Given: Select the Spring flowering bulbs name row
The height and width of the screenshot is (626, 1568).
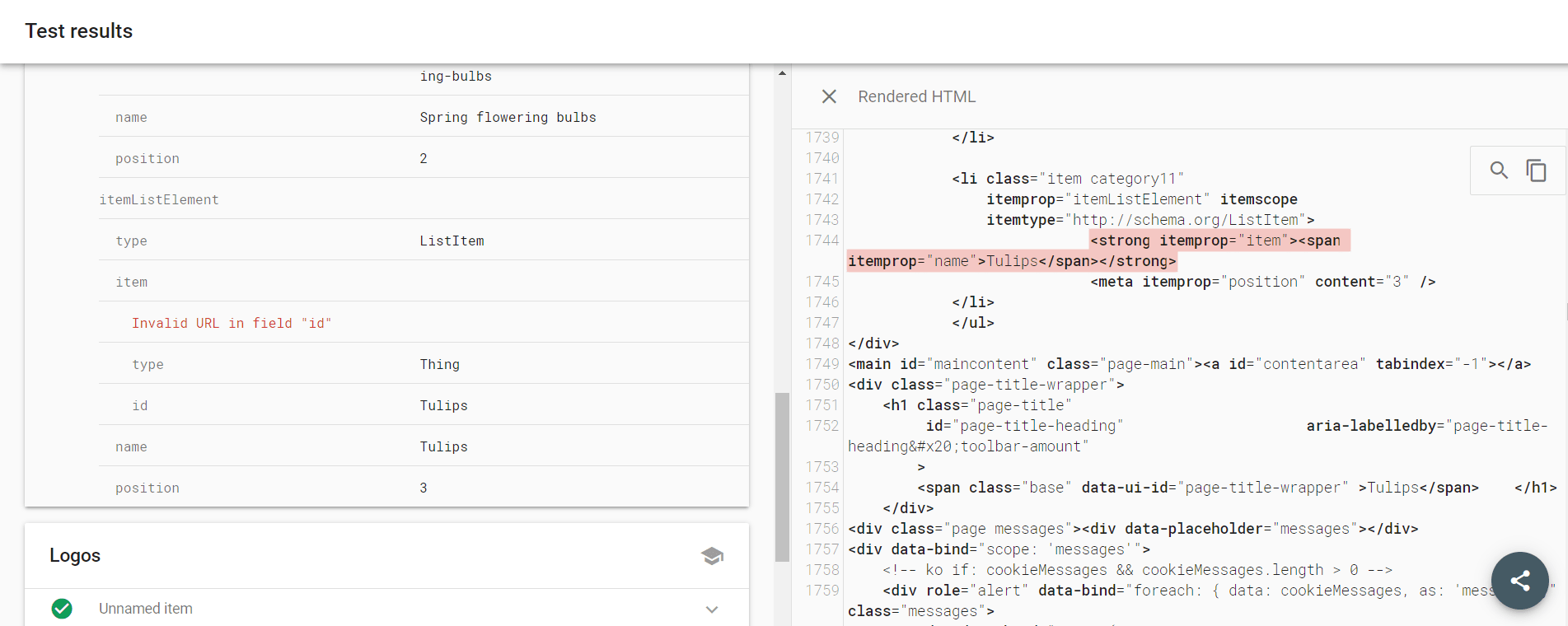Looking at the screenshot, I should [424, 118].
